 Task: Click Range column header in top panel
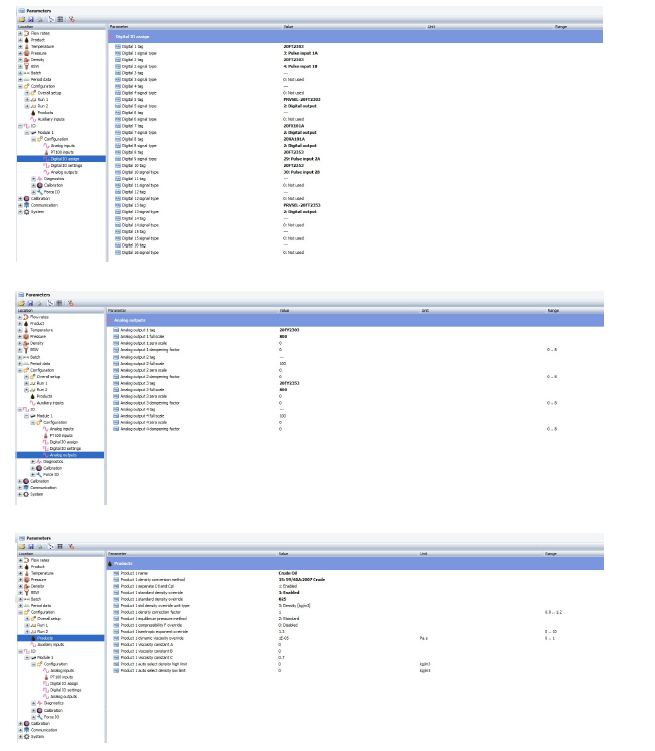pos(561,27)
